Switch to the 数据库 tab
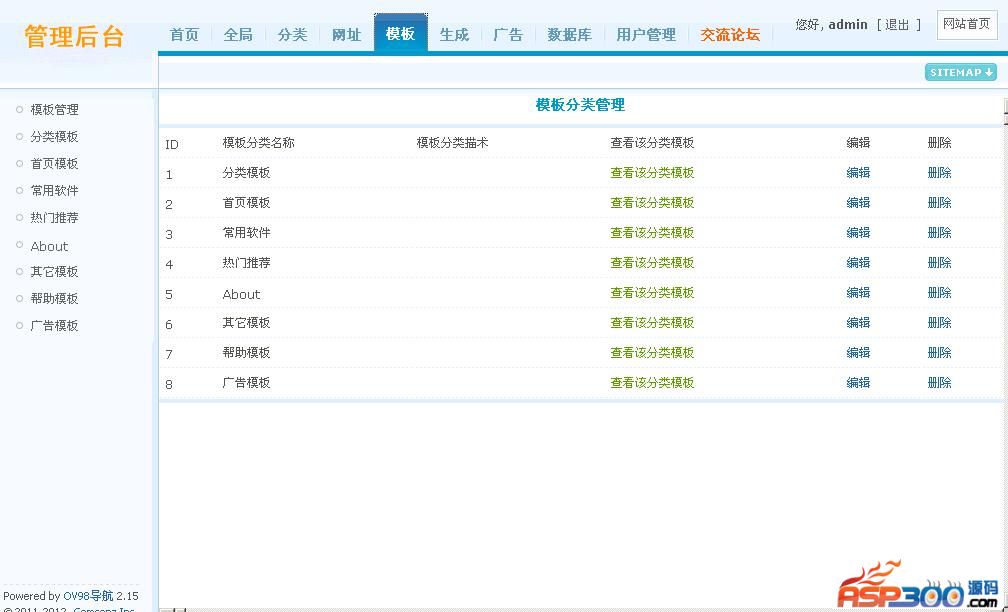1008x612 pixels. [x=569, y=34]
